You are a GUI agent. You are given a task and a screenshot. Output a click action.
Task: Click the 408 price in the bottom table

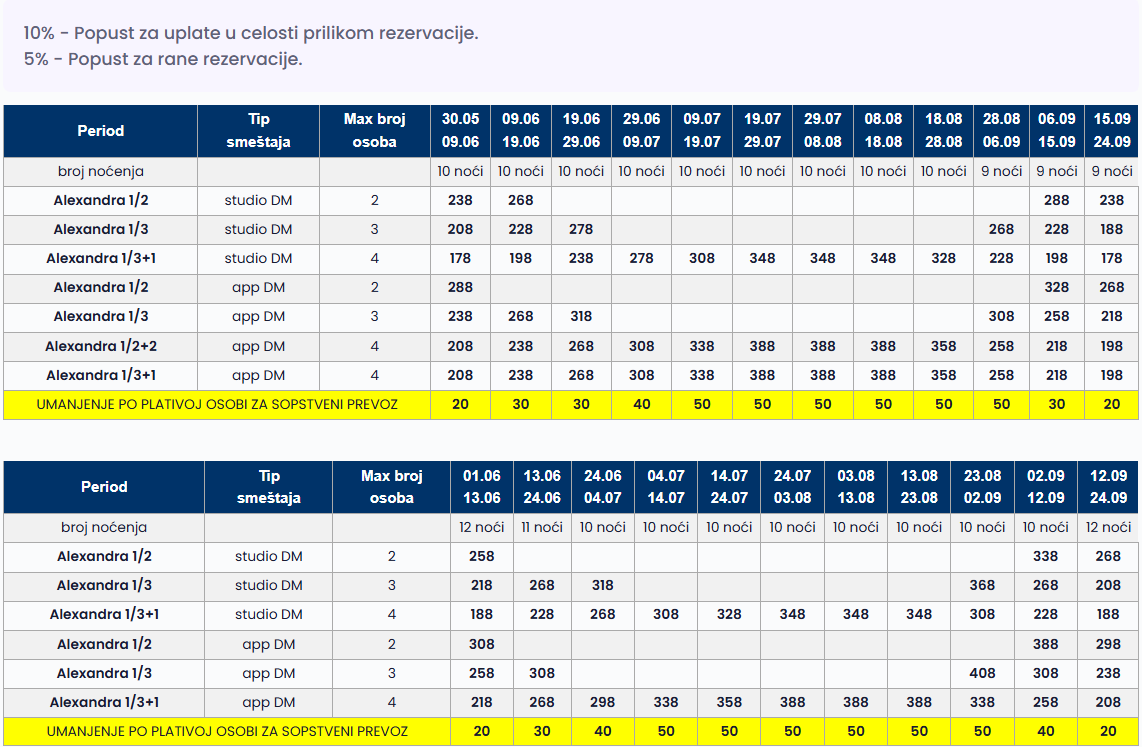point(982,673)
